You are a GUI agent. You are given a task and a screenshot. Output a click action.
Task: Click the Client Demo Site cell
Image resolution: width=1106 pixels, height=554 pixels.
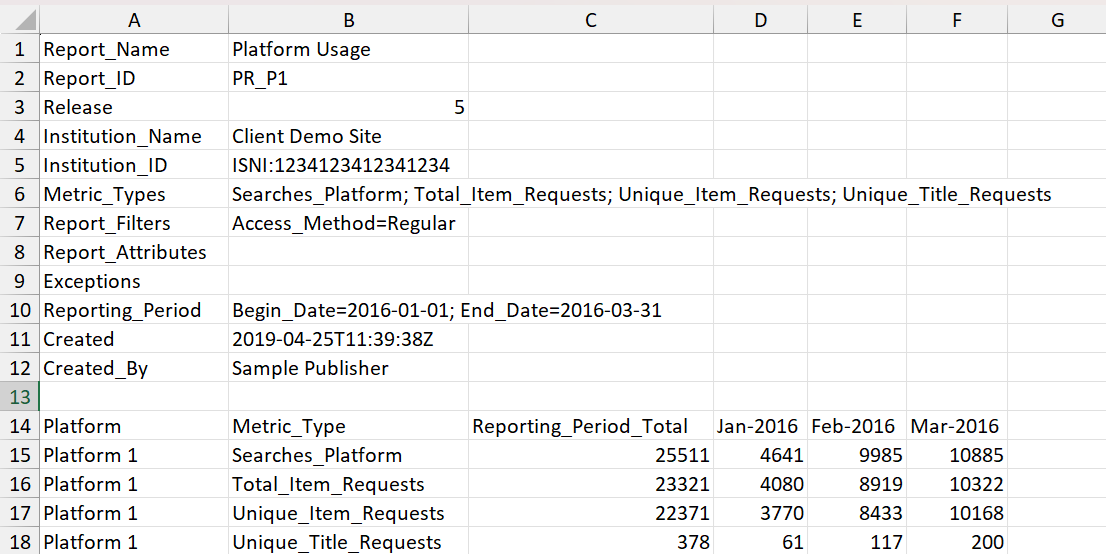click(x=348, y=136)
